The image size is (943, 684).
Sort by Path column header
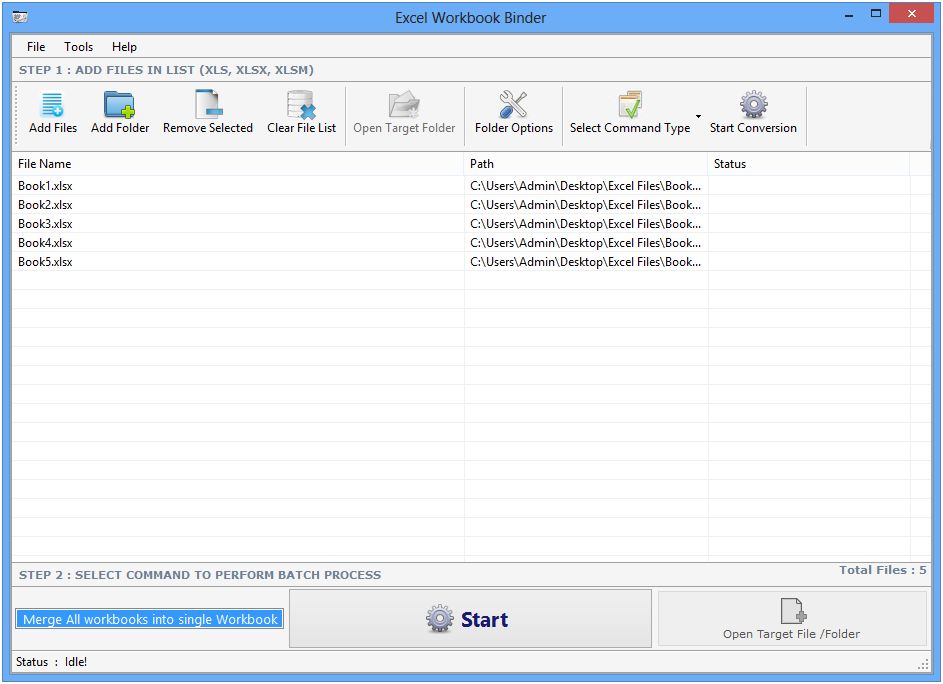point(586,164)
